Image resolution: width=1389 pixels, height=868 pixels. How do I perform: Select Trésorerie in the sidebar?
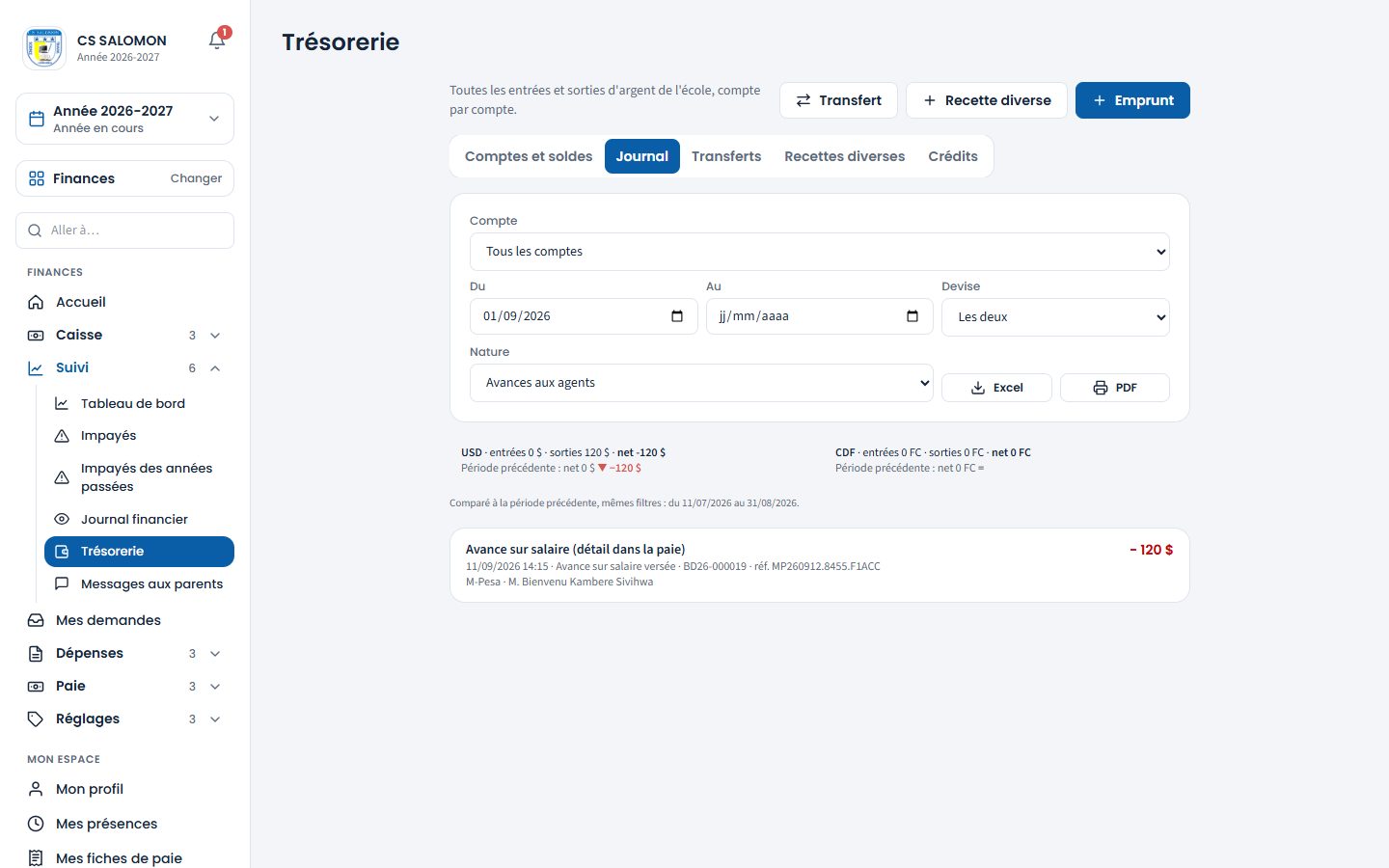click(139, 552)
